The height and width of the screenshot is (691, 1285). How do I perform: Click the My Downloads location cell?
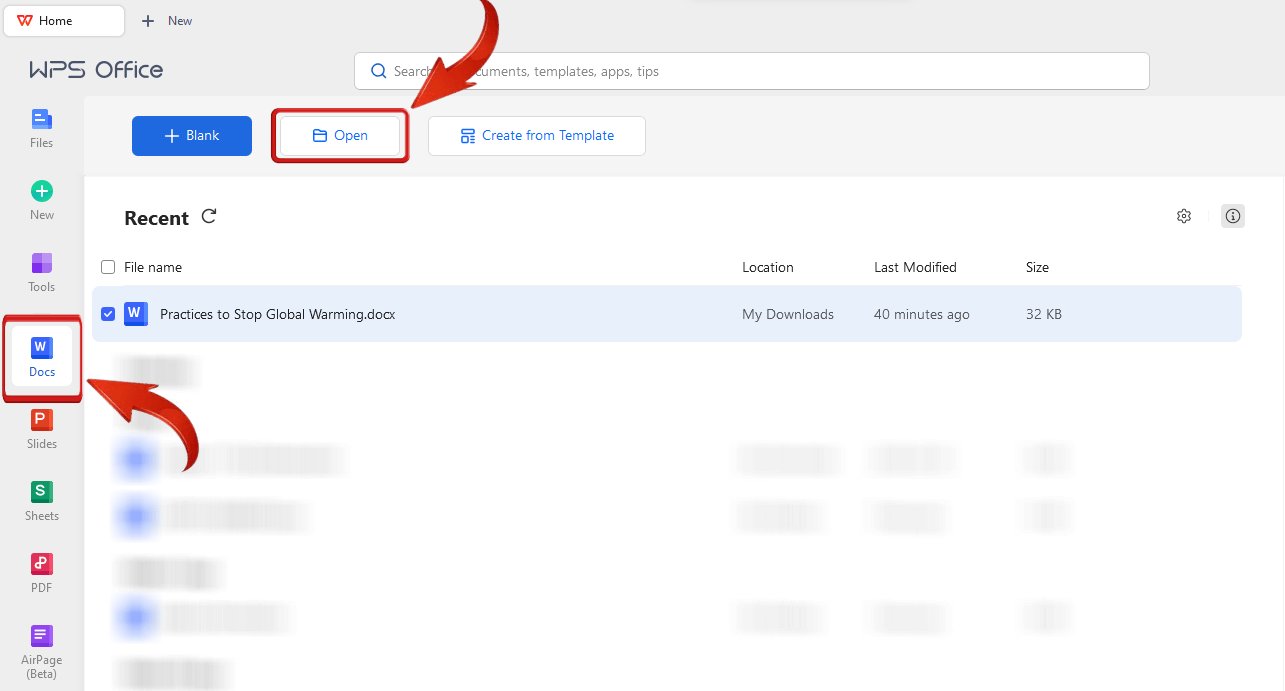pos(788,314)
